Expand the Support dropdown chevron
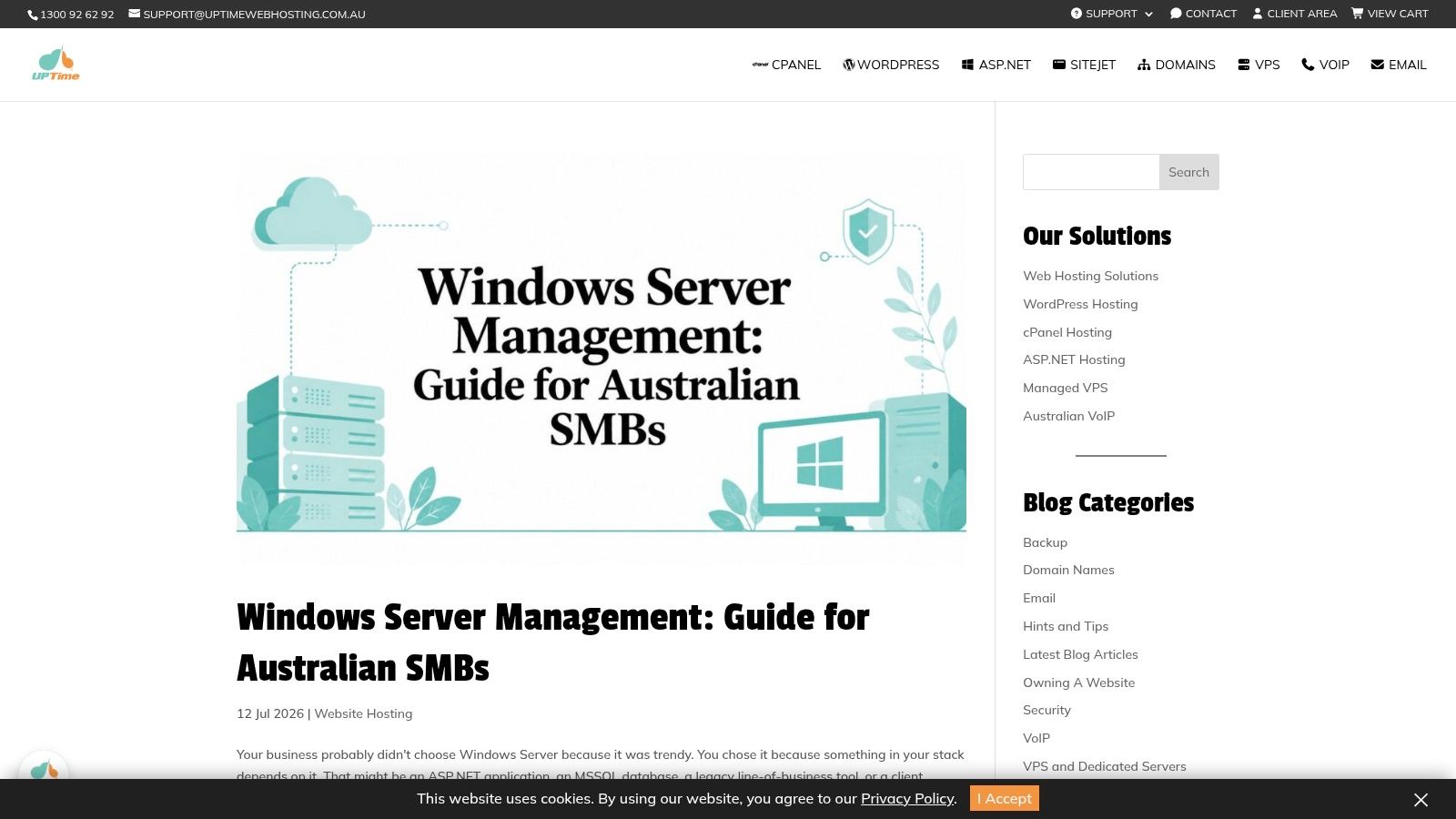 1148,15
